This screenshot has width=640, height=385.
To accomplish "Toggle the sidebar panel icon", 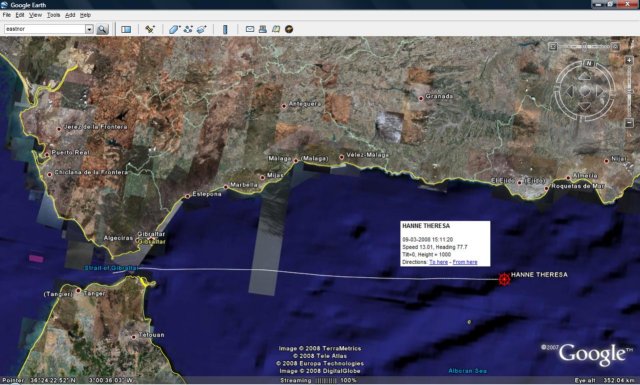I will 126,29.
